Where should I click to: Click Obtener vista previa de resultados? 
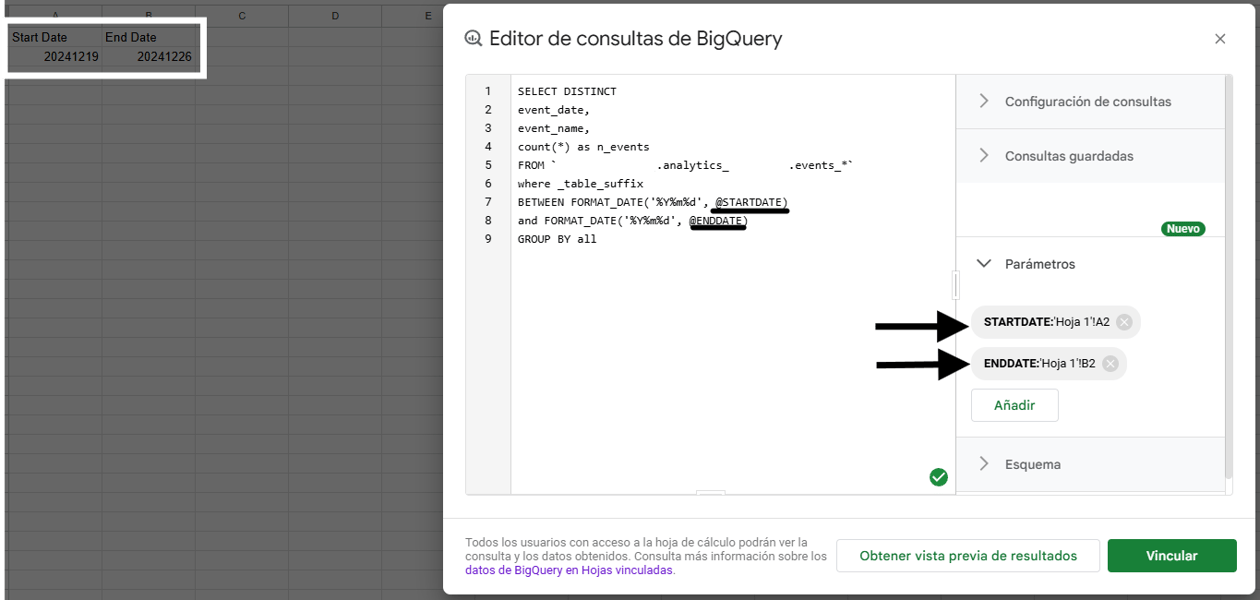(968, 556)
